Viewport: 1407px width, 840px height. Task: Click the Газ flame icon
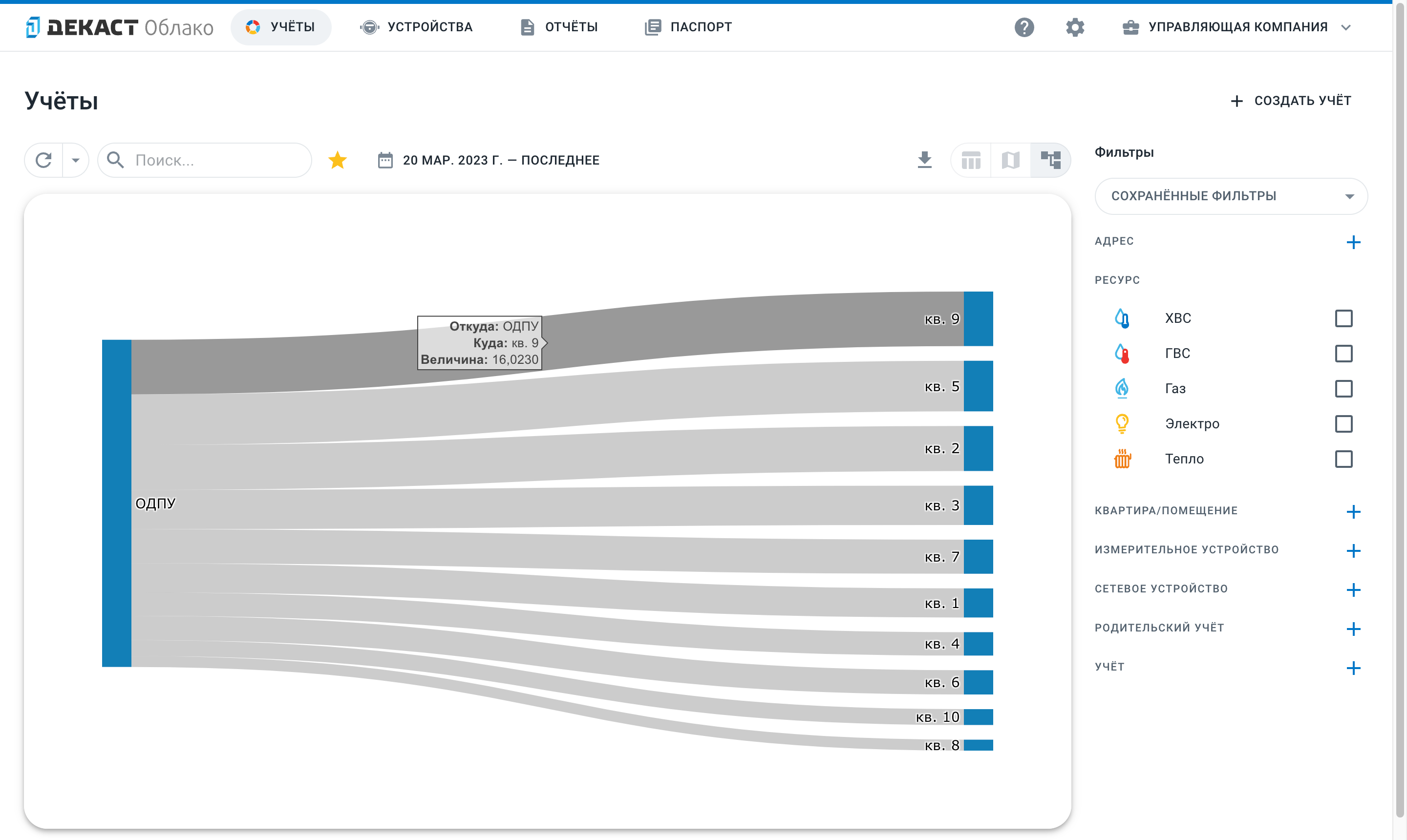click(x=1122, y=388)
